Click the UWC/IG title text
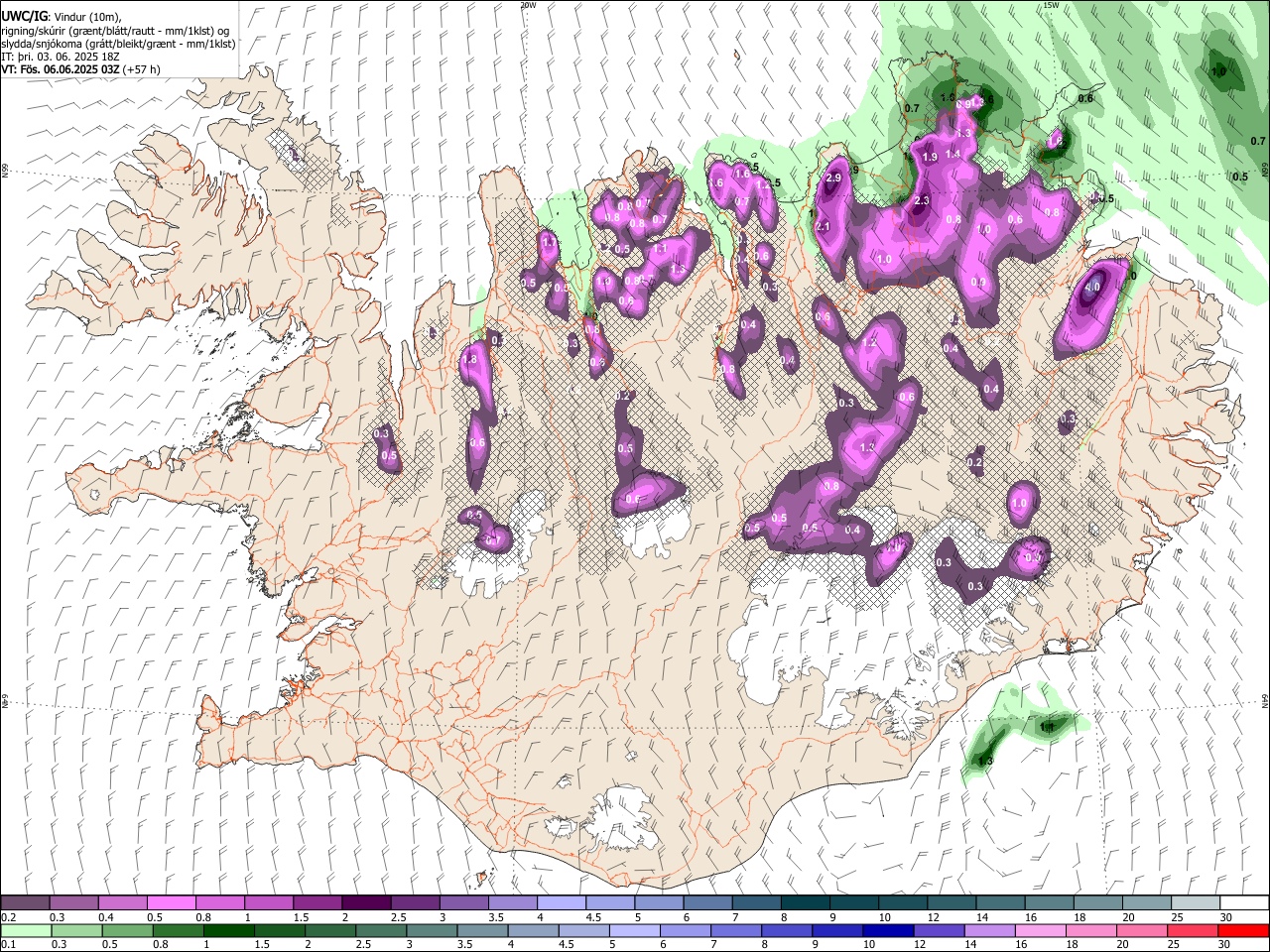 pos(24,17)
